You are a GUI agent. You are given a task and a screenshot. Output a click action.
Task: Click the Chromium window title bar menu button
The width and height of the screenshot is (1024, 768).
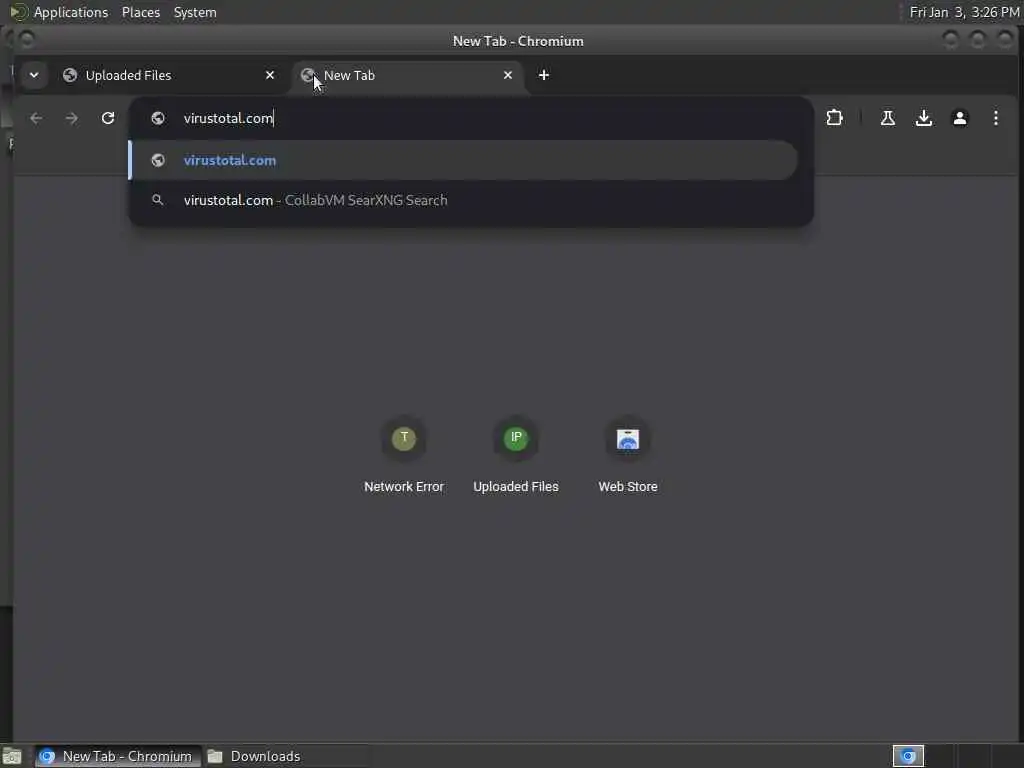pyautogui.click(x=27, y=40)
